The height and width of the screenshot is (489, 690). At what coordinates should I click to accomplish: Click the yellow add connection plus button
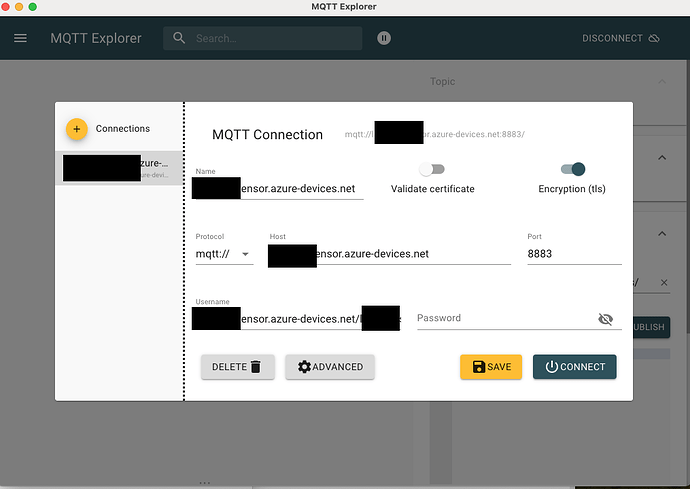tap(77, 129)
